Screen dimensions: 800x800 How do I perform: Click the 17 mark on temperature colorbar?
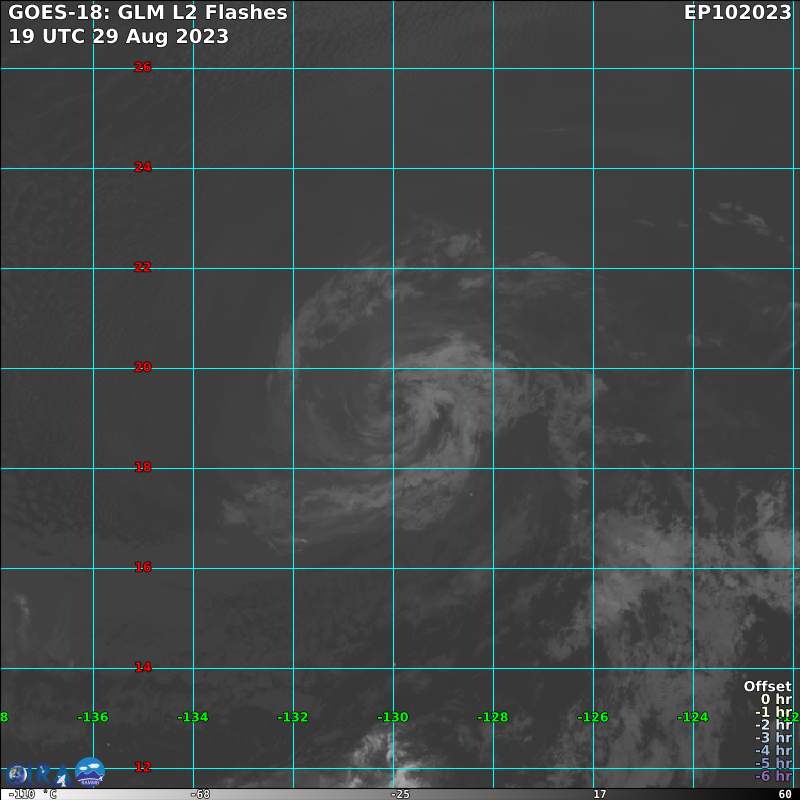[598, 794]
